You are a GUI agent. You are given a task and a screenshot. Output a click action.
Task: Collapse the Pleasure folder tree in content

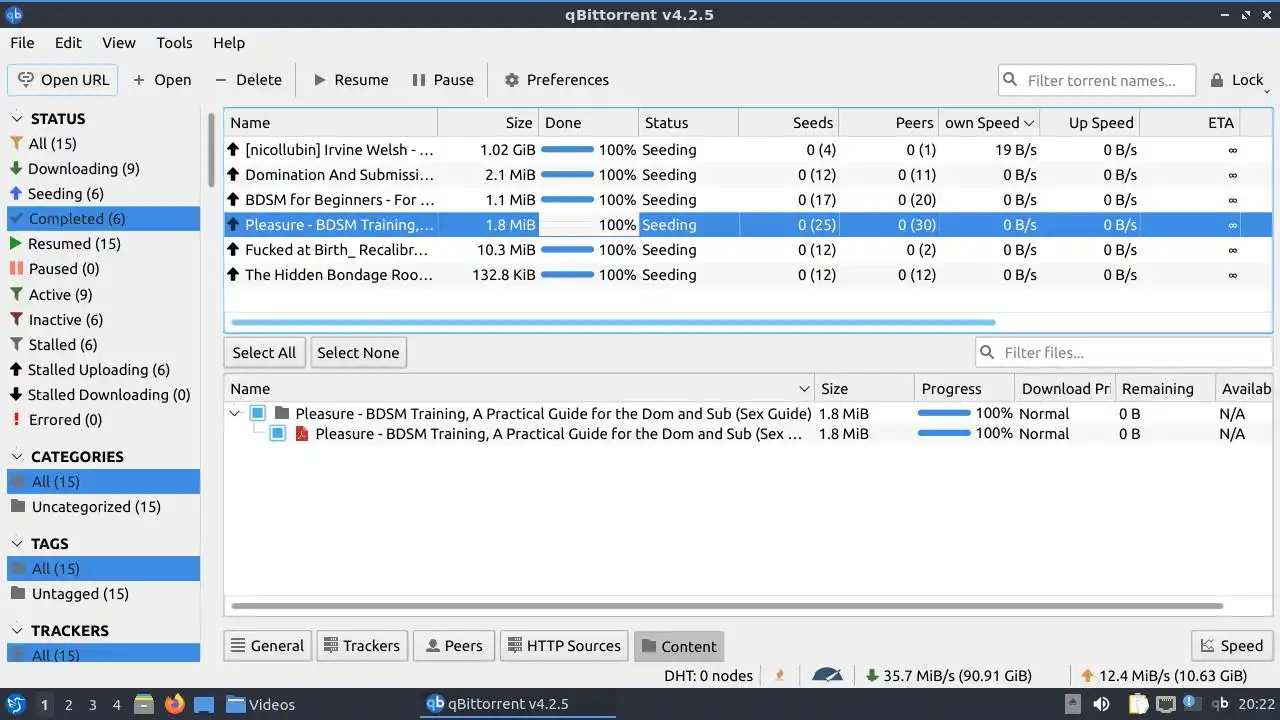(235, 414)
